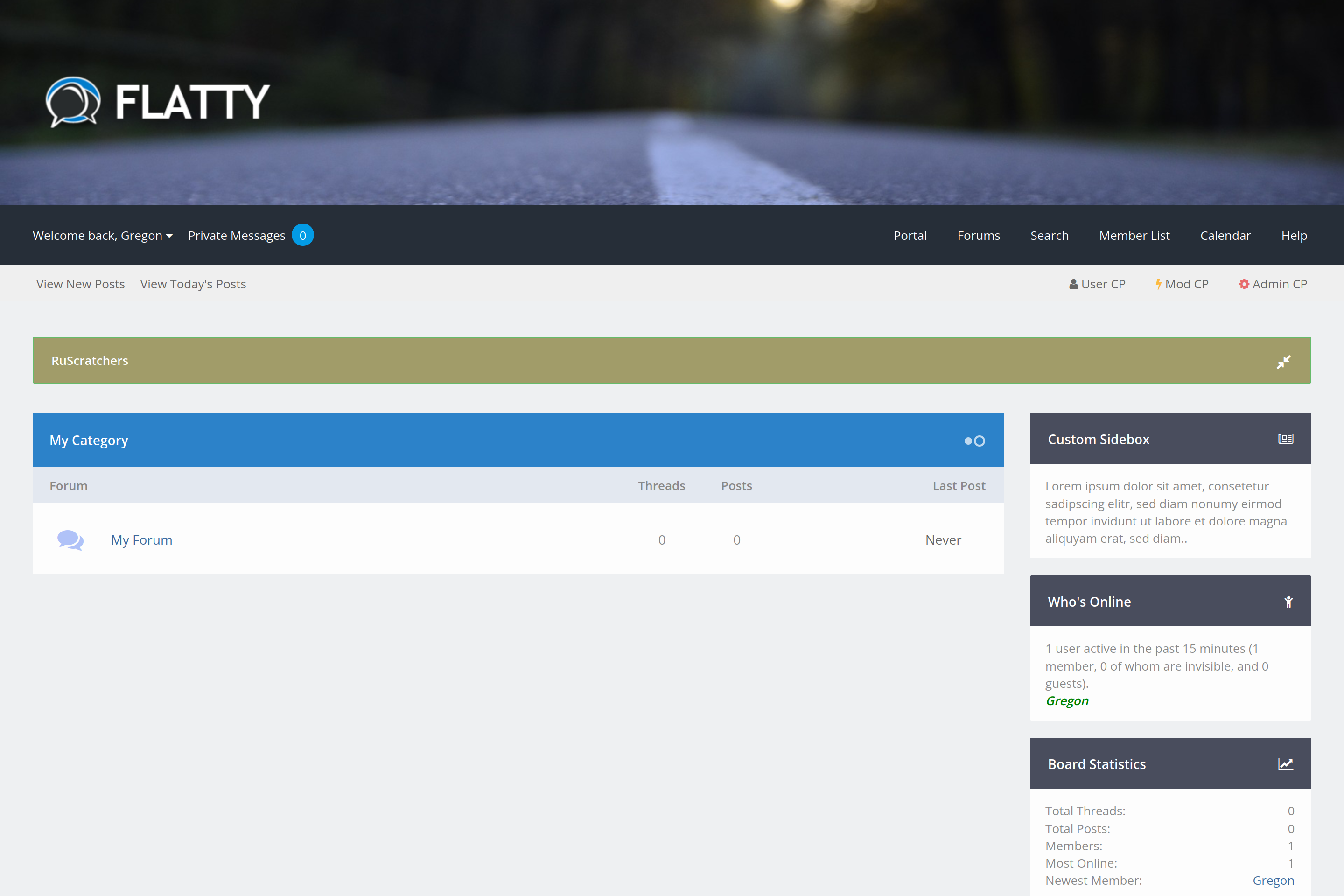The image size is (1344, 896).
Task: Open the My Forum link
Action: [141, 540]
